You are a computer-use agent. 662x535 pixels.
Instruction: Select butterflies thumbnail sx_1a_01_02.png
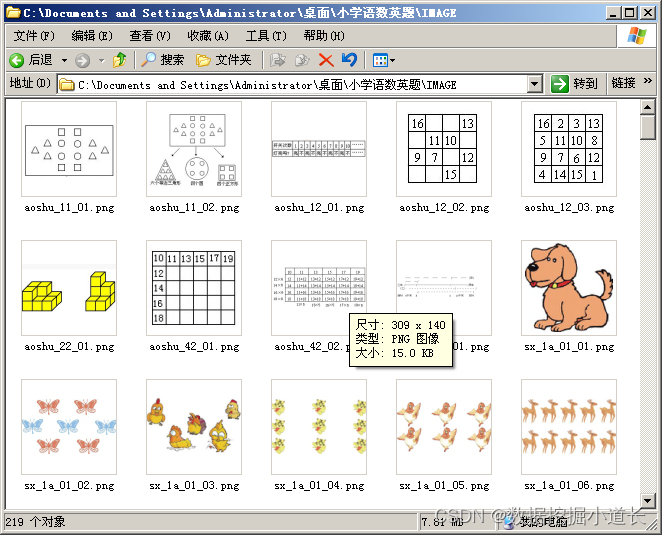pyautogui.click(x=69, y=427)
